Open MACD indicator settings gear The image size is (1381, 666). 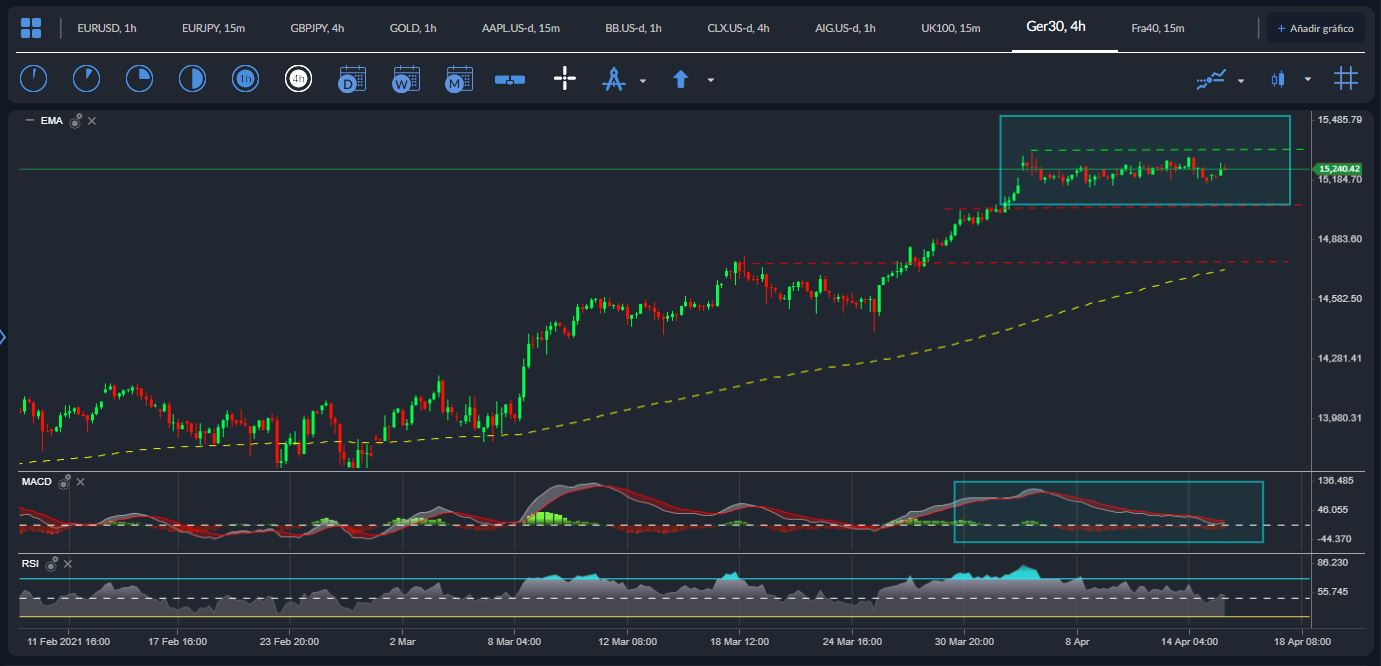[65, 482]
